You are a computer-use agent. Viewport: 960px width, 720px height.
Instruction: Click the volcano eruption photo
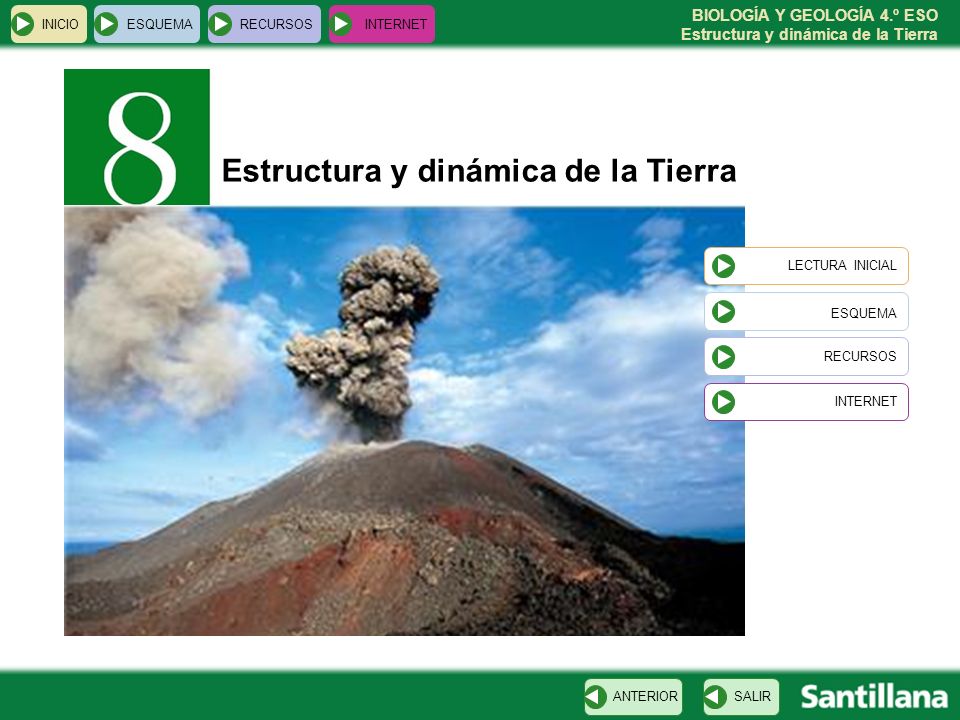pos(404,421)
